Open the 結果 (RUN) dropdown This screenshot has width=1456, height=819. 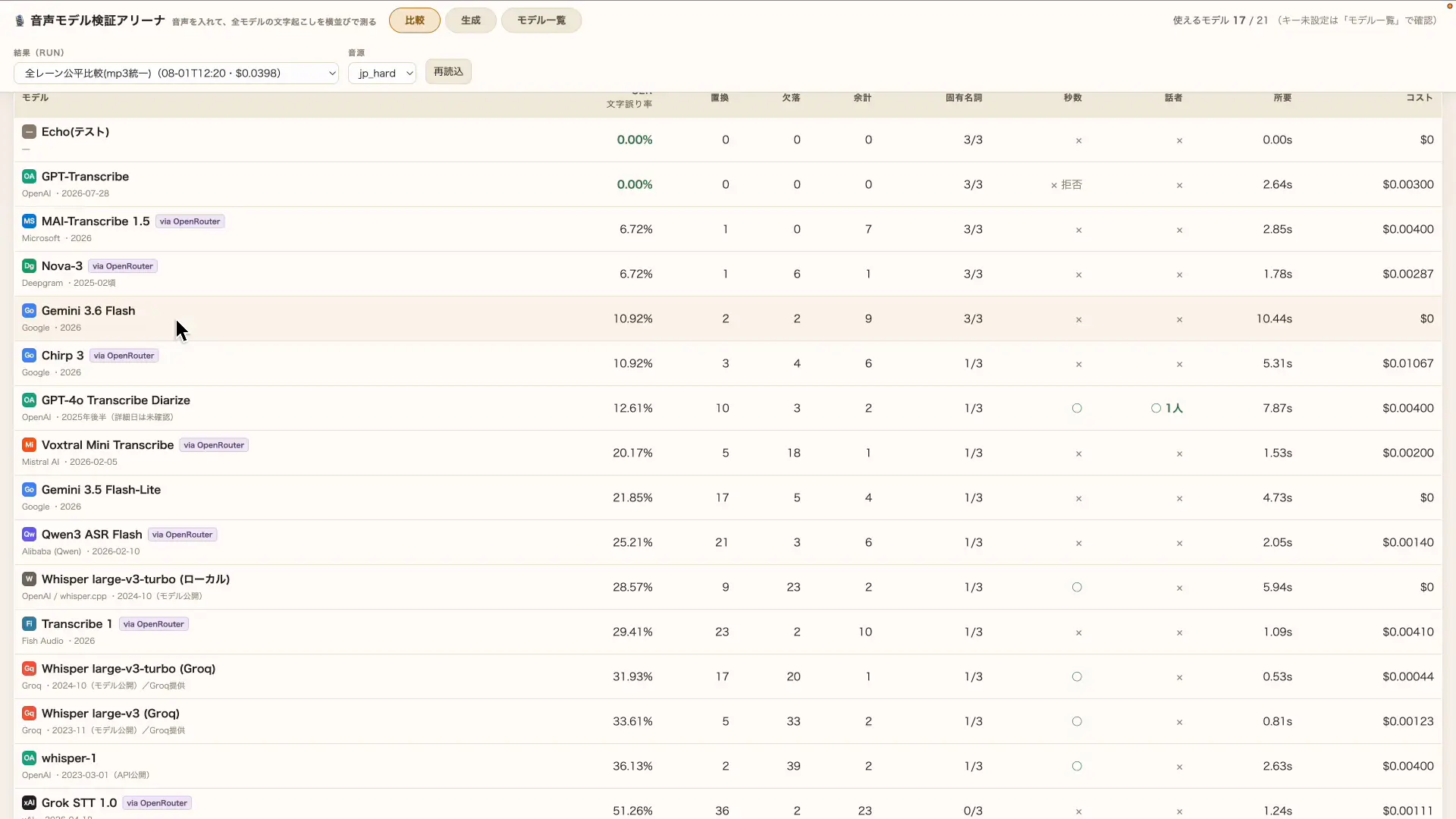click(x=176, y=74)
